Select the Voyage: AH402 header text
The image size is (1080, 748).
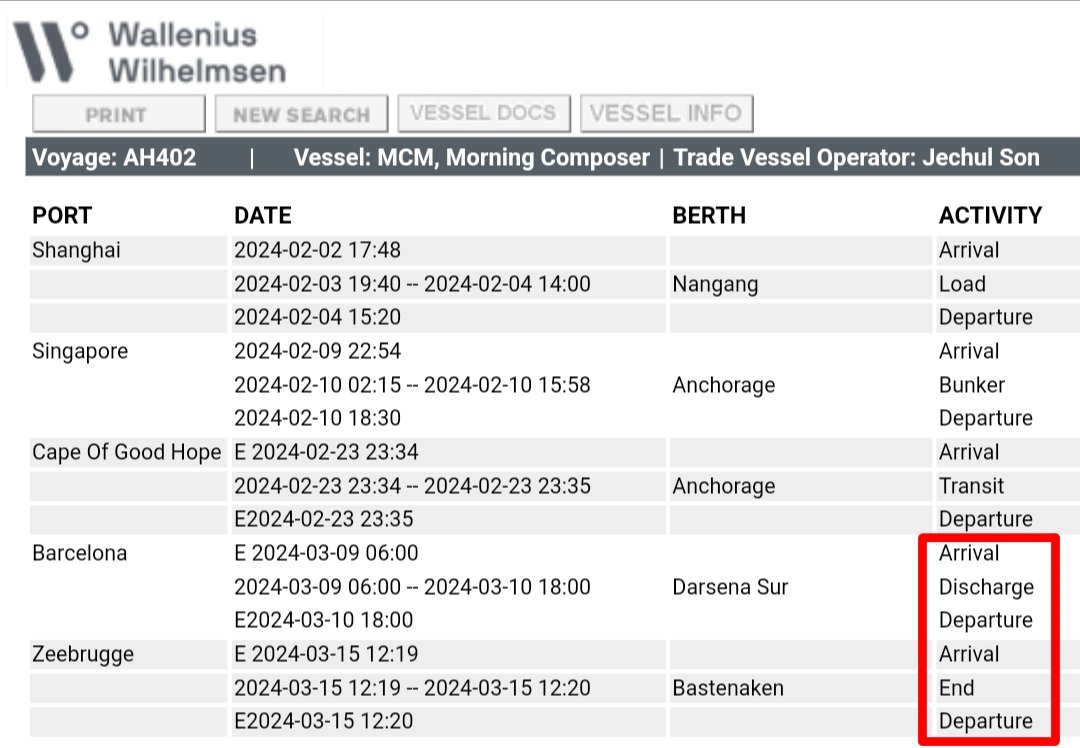[x=114, y=158]
